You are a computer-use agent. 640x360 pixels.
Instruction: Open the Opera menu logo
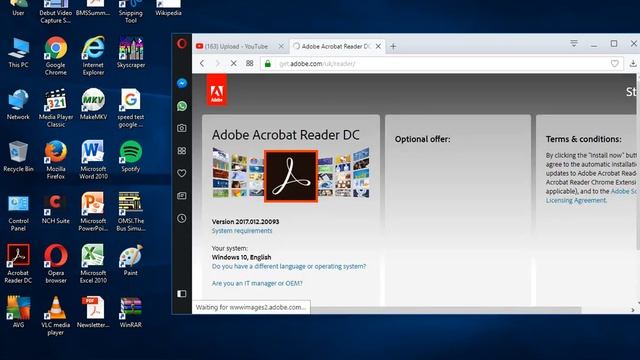[x=182, y=43]
